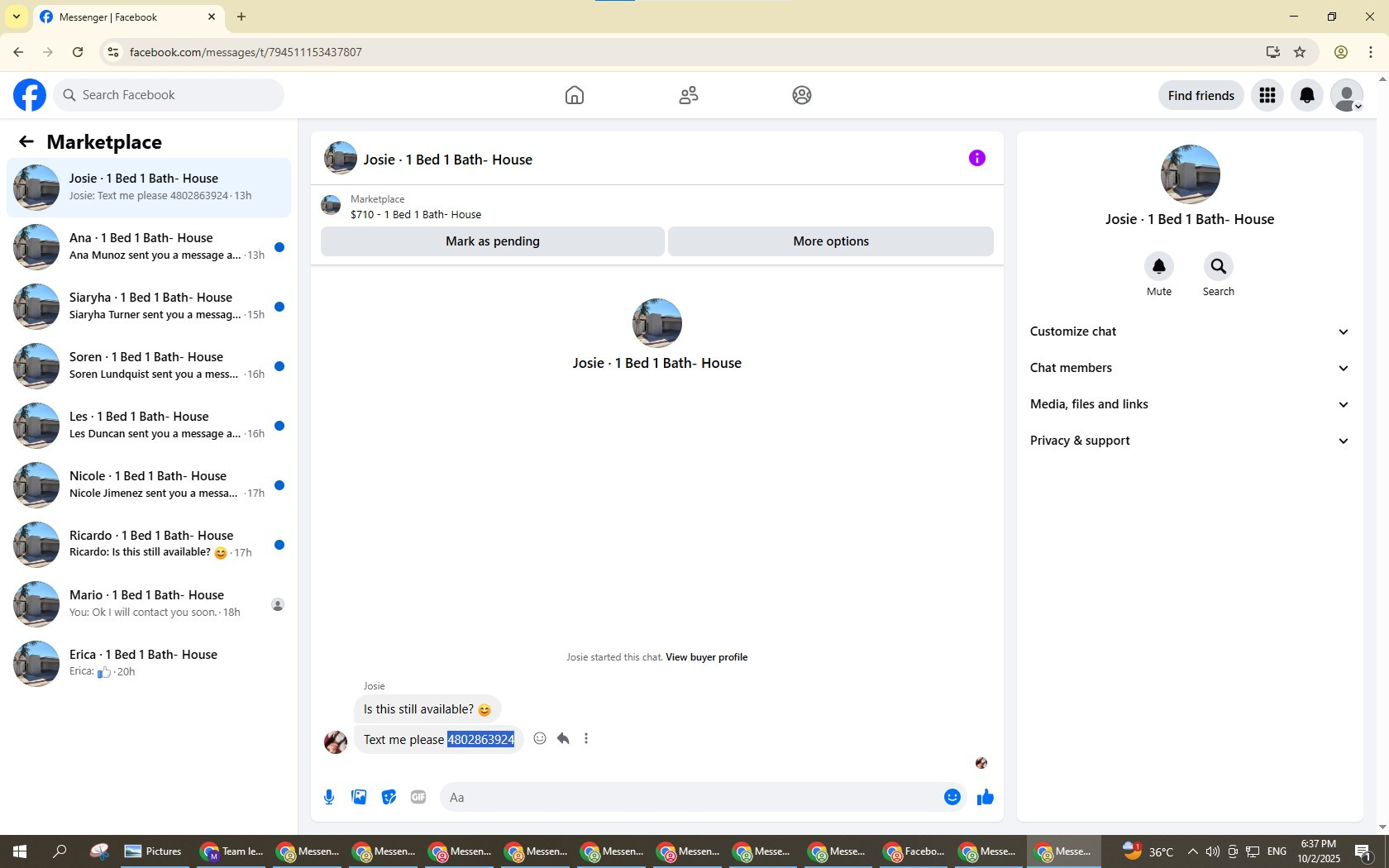Show hidden system tray icons chevron

1192,851
